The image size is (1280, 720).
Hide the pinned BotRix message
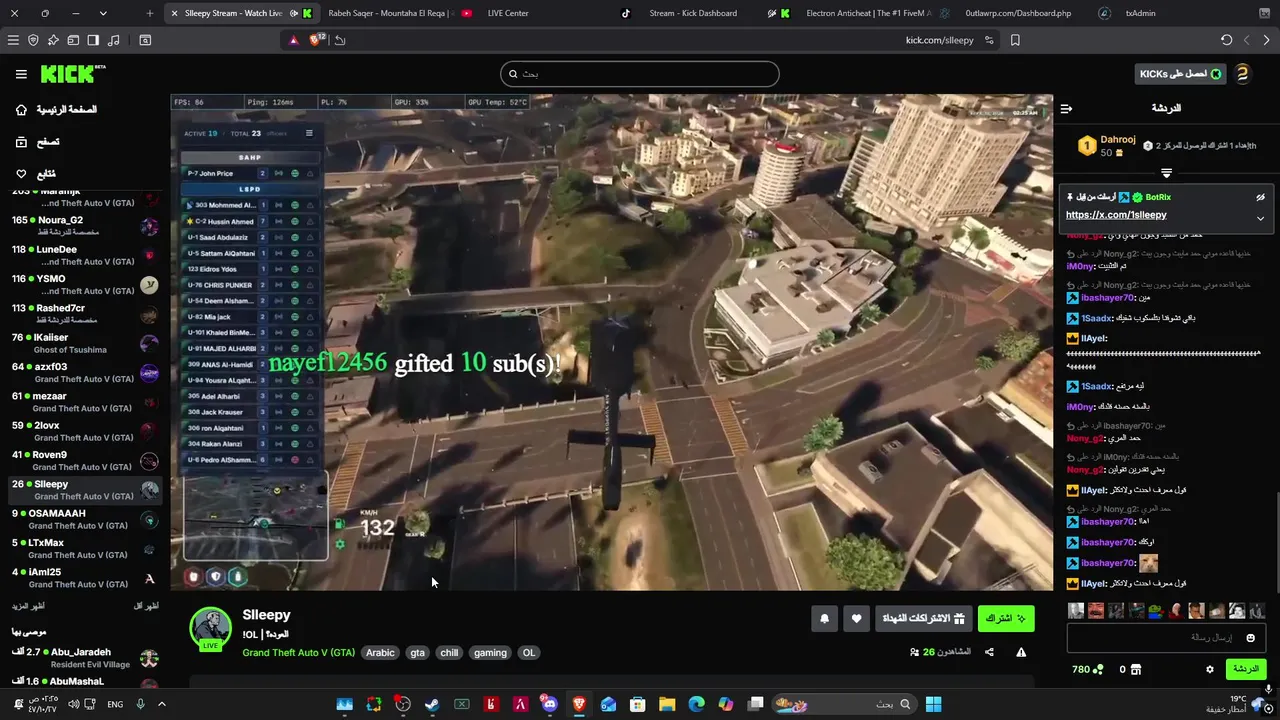click(x=1260, y=197)
